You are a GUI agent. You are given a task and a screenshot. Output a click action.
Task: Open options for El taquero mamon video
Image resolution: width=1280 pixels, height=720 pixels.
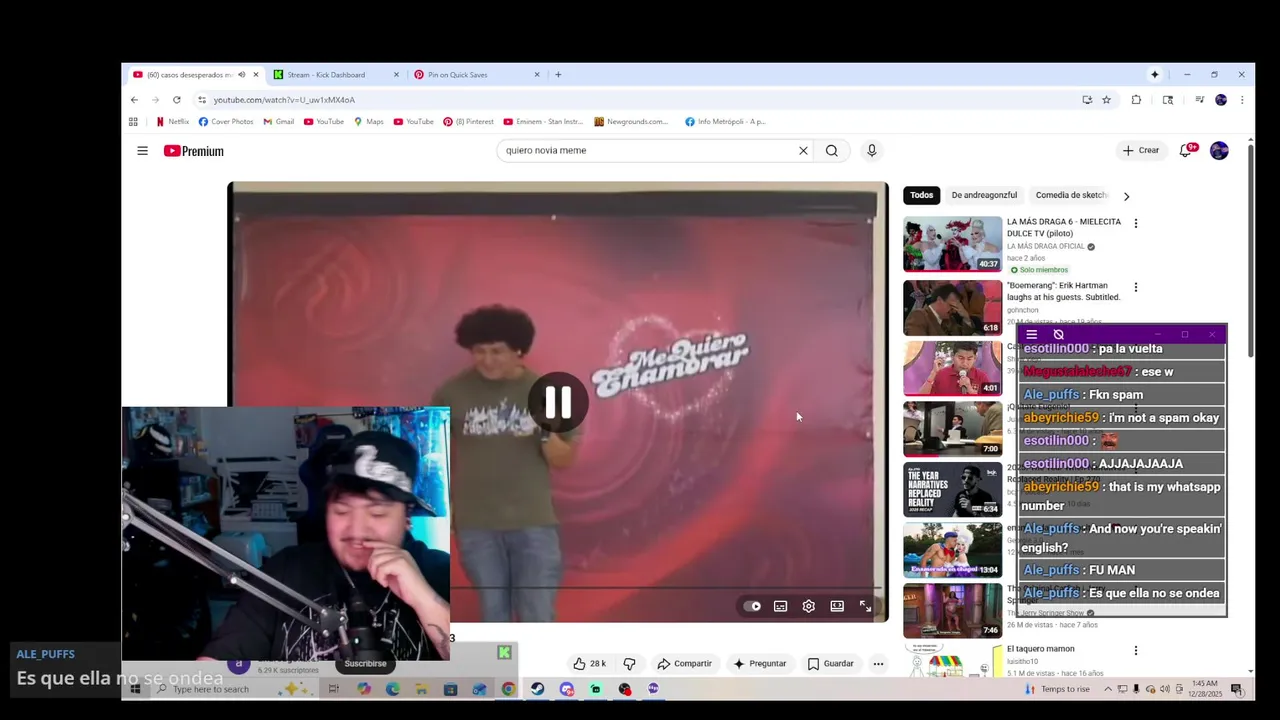pyautogui.click(x=1135, y=651)
